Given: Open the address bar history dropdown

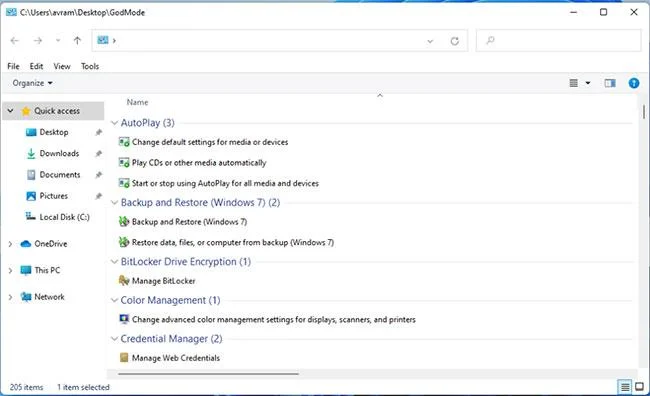Looking at the screenshot, I should [430, 41].
